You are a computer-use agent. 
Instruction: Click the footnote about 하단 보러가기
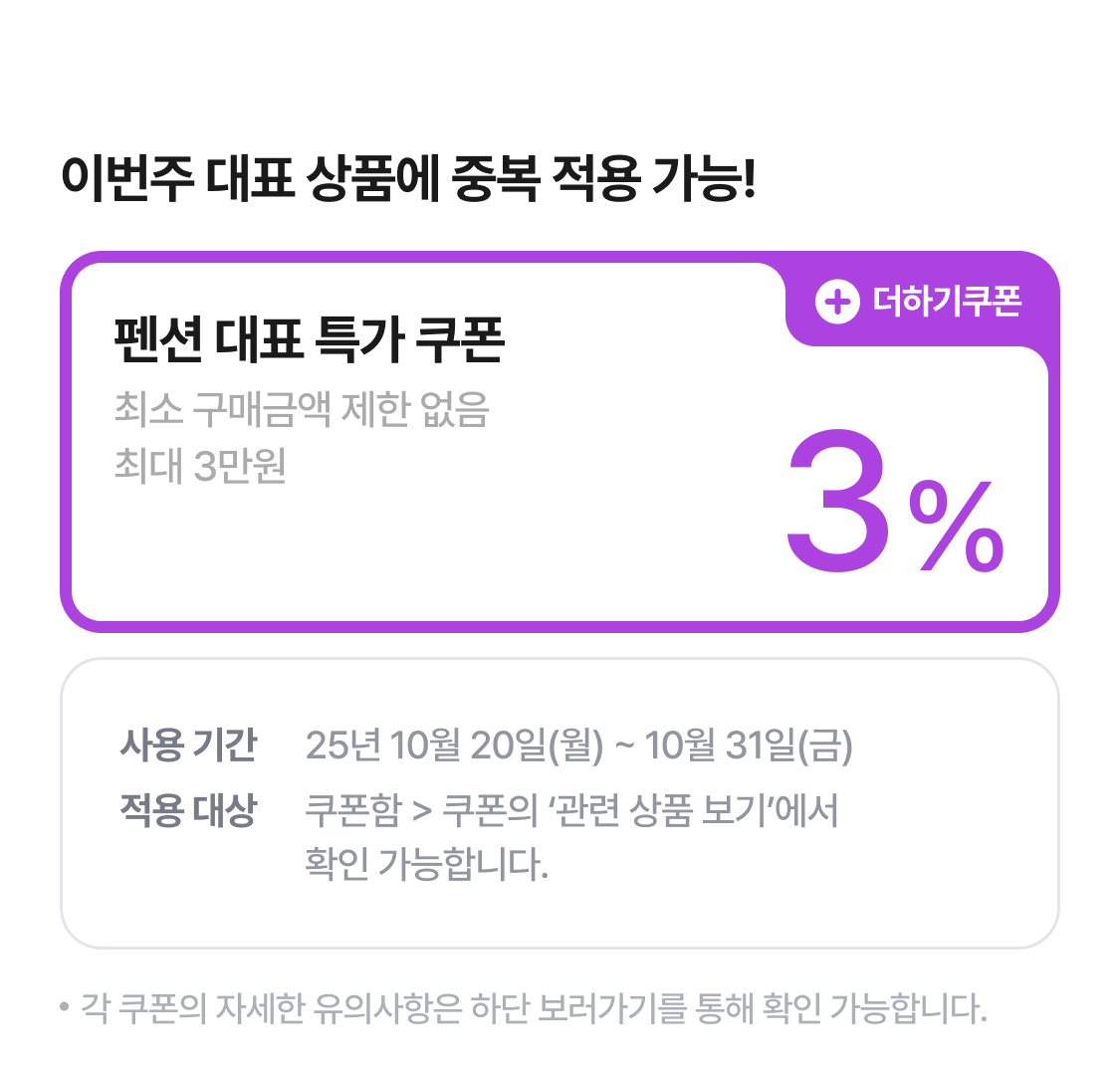click(533, 1009)
